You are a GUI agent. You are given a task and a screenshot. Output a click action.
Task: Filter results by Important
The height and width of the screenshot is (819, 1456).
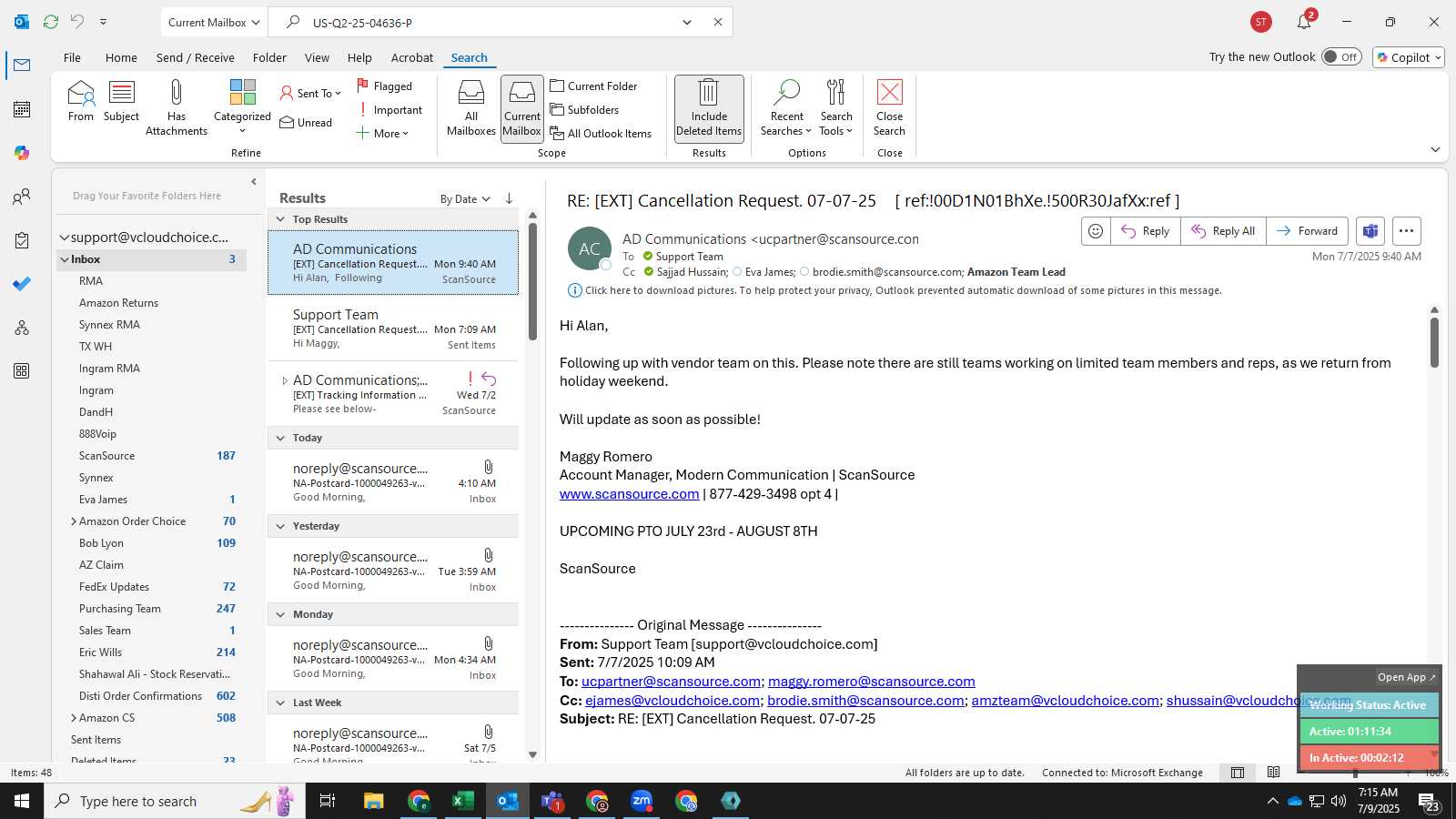point(389,110)
